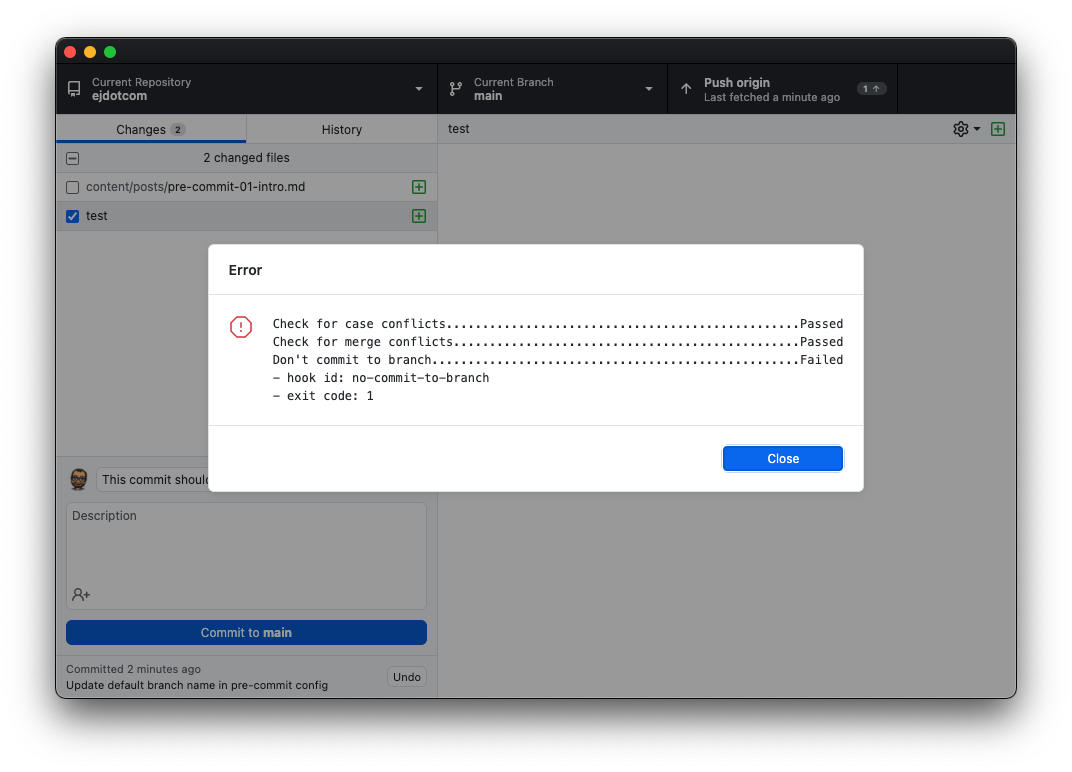
Task: Open the diff settings gear dropdown
Action: [x=965, y=129]
